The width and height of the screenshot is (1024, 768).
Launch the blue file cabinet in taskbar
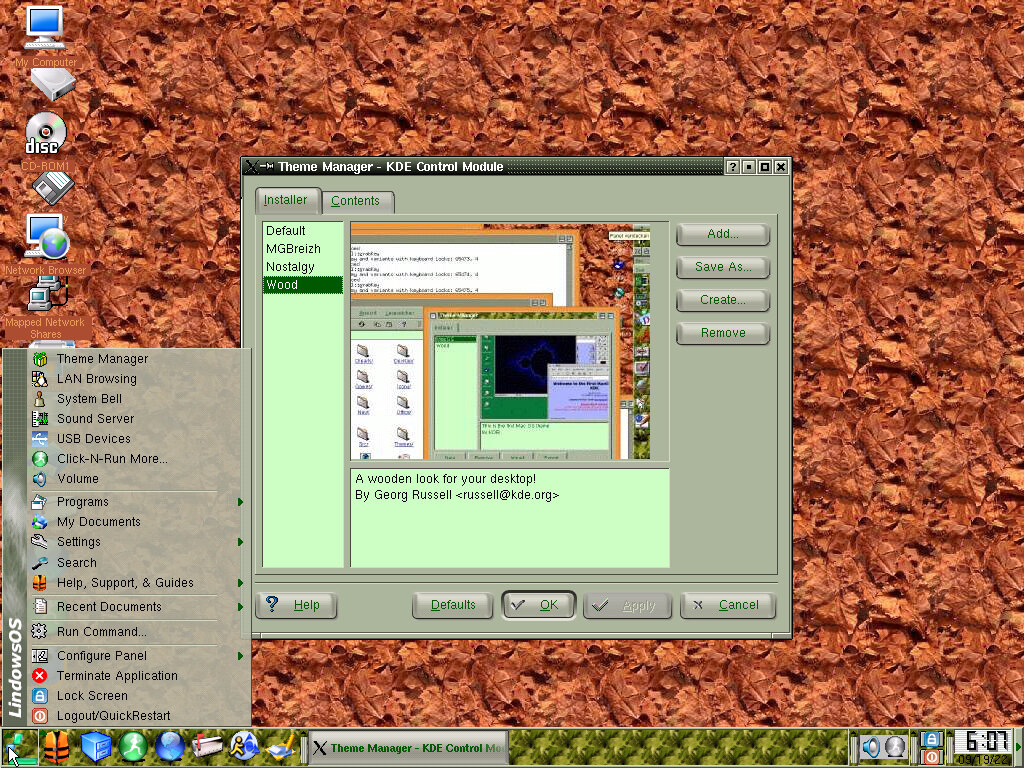[96, 746]
